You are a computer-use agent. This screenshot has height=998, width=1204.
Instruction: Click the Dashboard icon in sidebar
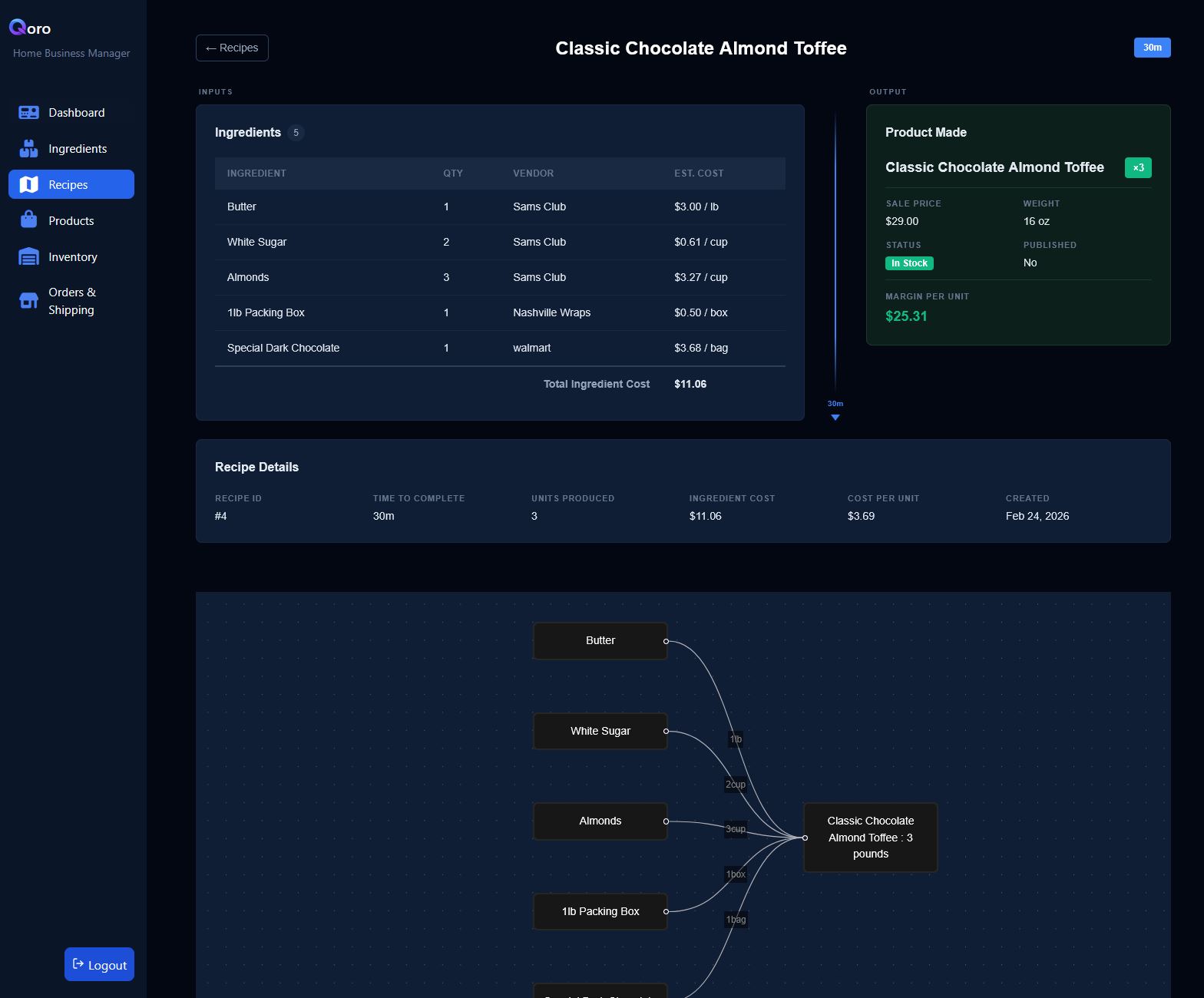click(x=28, y=113)
